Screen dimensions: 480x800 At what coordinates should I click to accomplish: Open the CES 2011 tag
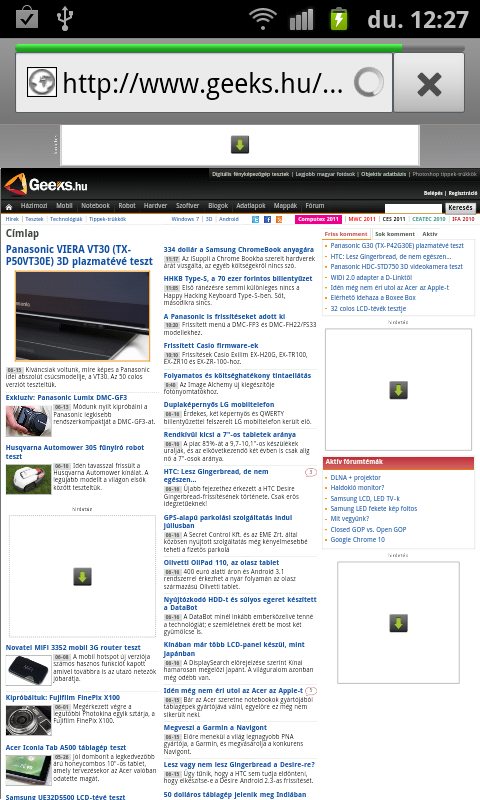[394, 219]
